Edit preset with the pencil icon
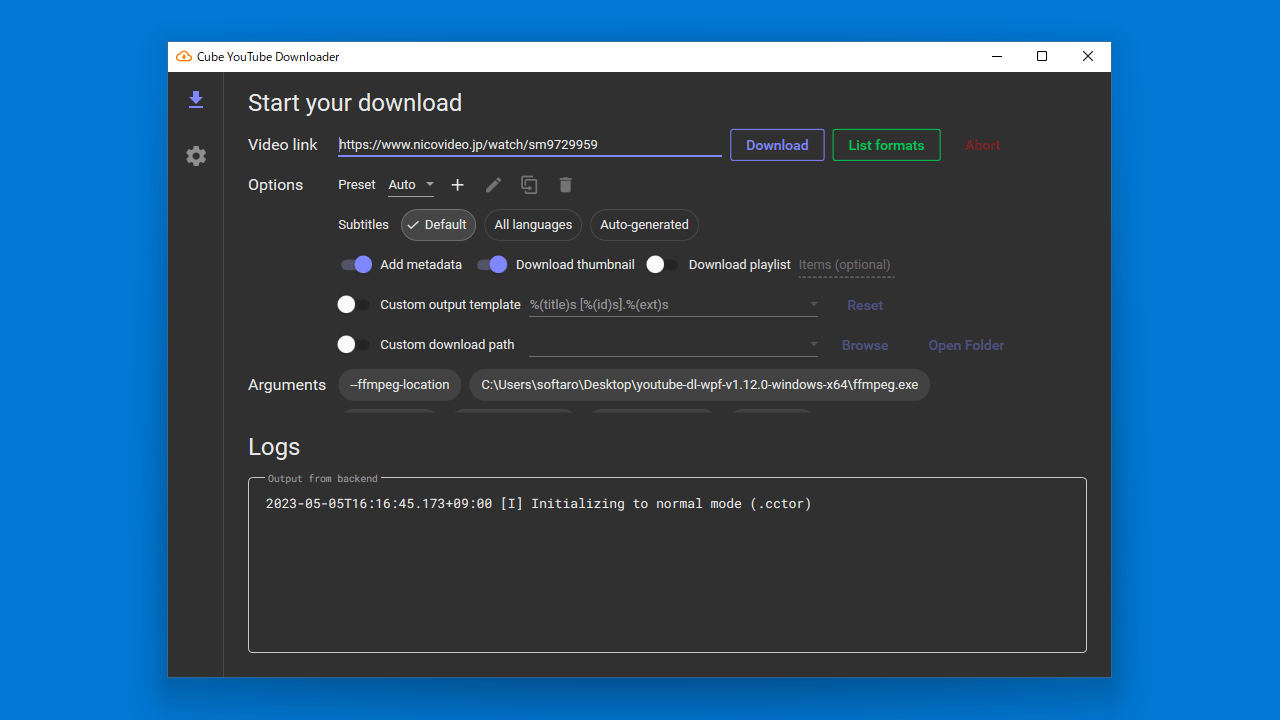The width and height of the screenshot is (1280, 720). [493, 185]
